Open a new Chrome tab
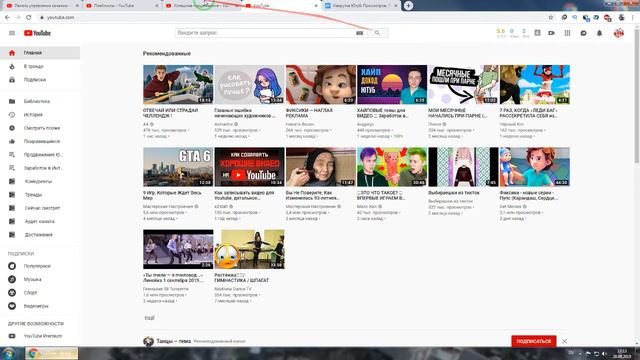 [x=408, y=6]
